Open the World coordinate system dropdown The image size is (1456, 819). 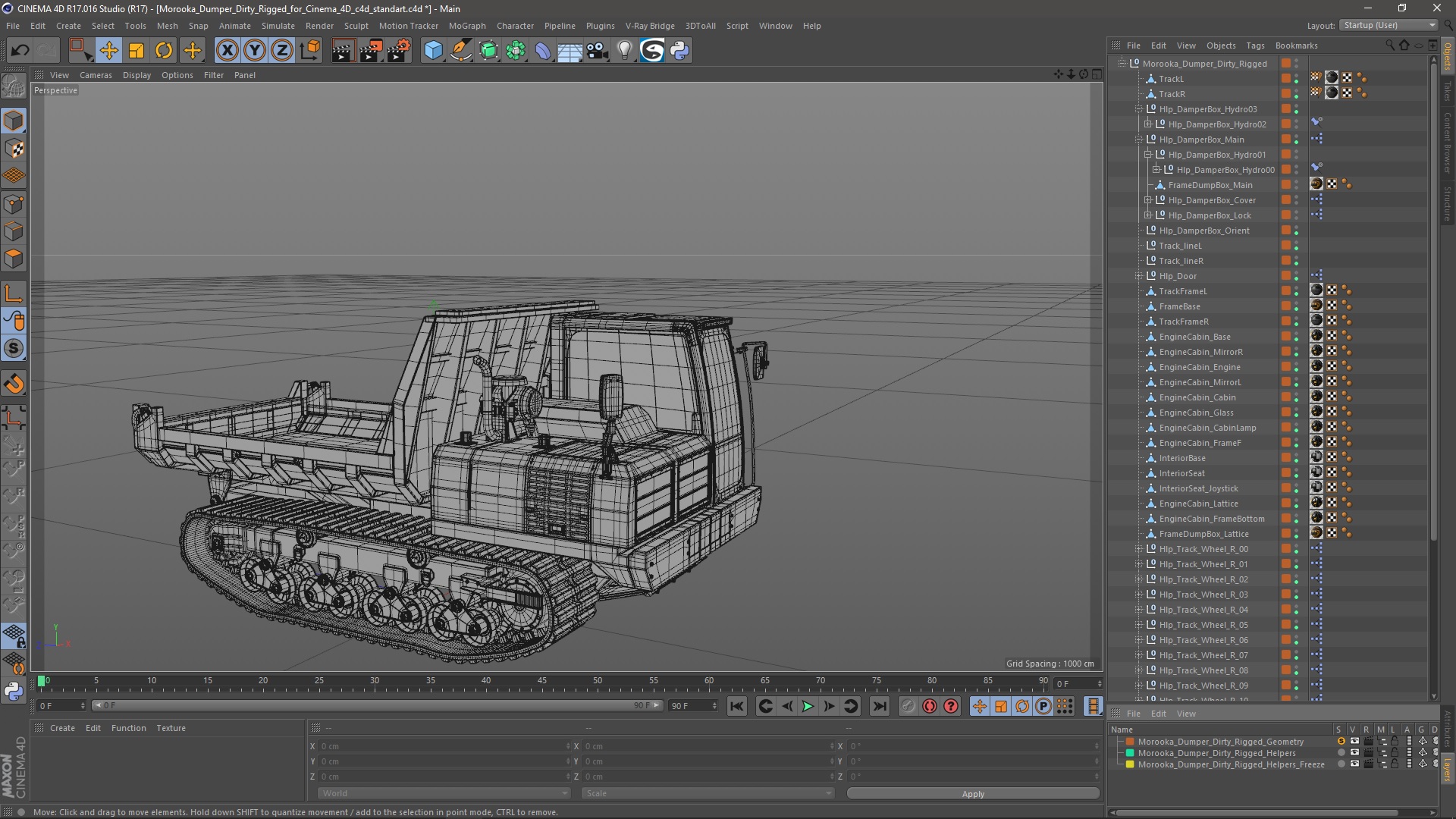[444, 793]
